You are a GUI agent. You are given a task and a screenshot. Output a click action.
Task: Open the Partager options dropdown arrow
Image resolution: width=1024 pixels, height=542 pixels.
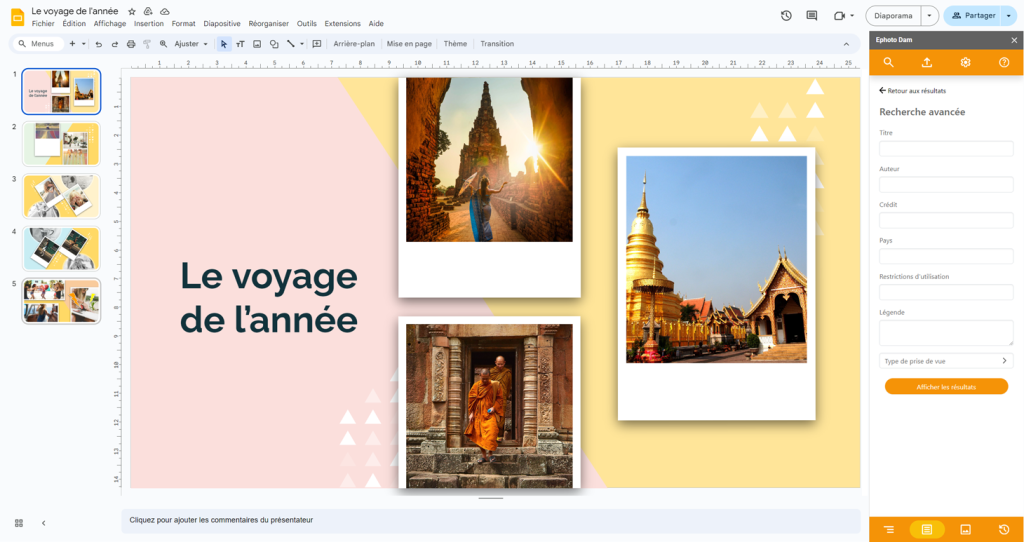pyautogui.click(x=1009, y=16)
